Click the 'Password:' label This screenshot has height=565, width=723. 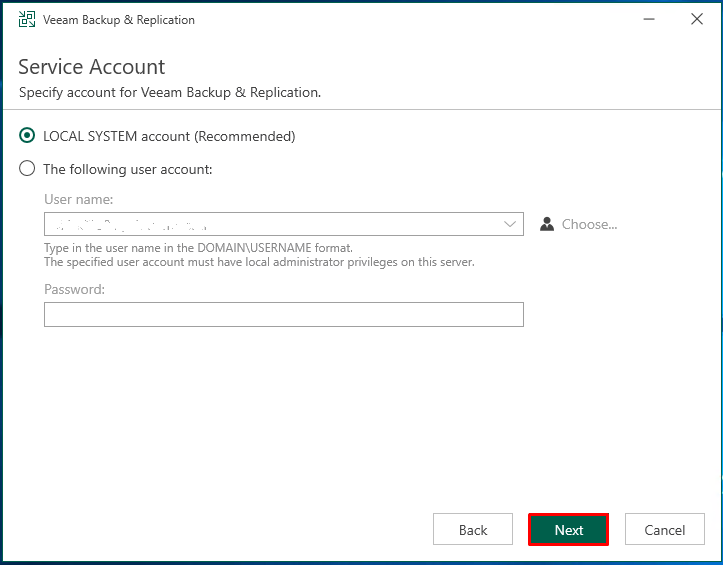click(74, 289)
